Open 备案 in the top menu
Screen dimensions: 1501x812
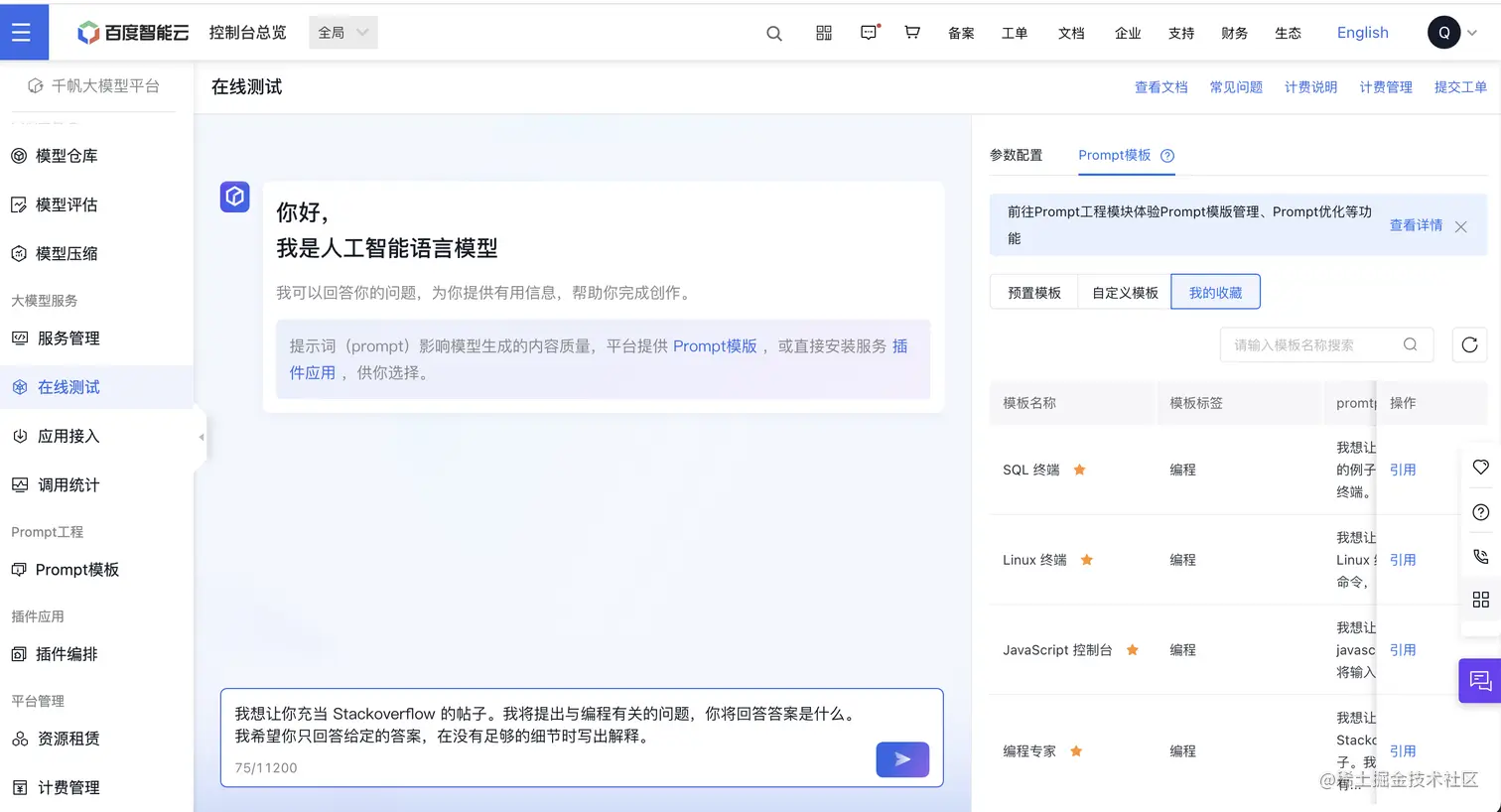[961, 34]
